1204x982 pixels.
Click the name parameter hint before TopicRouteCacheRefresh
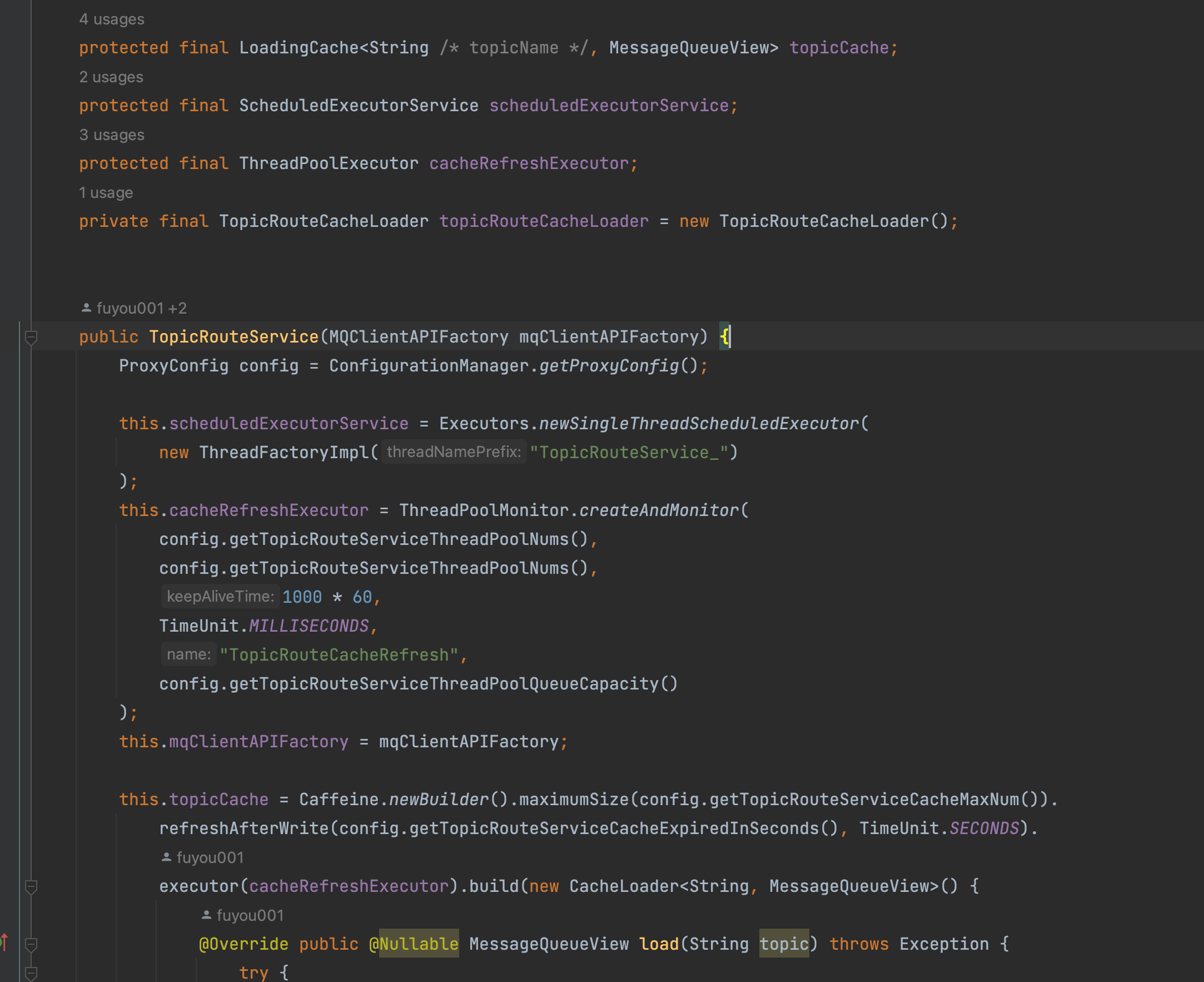(x=188, y=654)
